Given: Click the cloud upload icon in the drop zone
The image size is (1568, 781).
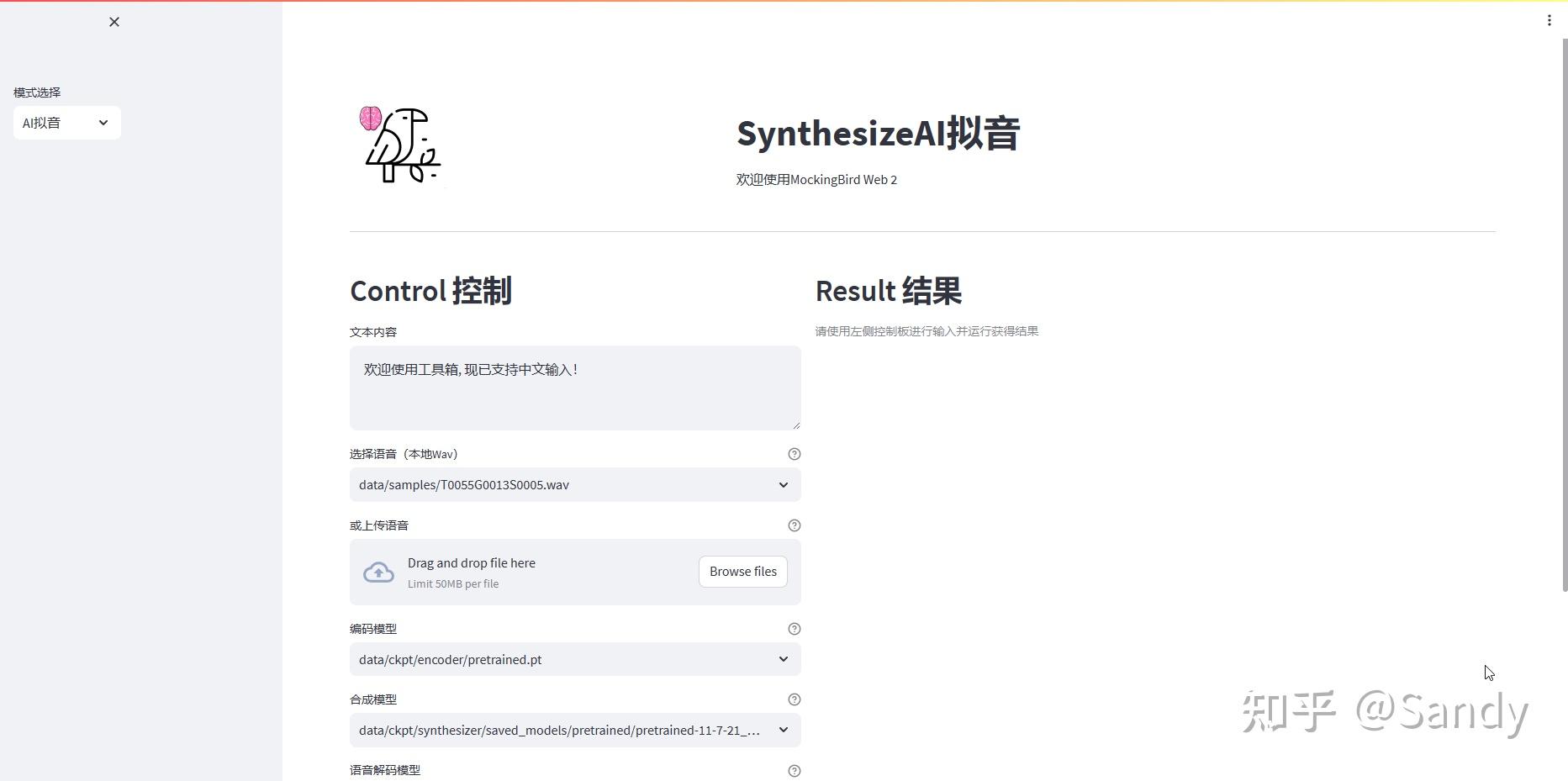Looking at the screenshot, I should [378, 572].
